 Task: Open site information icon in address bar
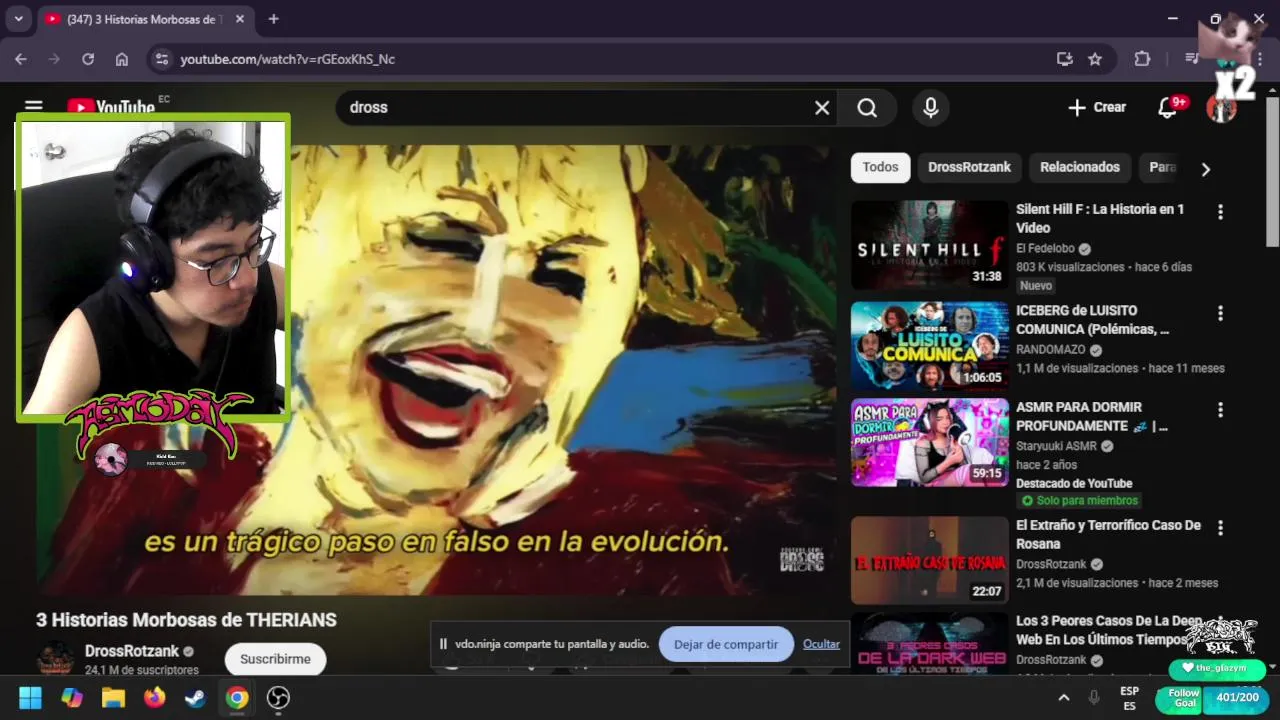point(163,59)
